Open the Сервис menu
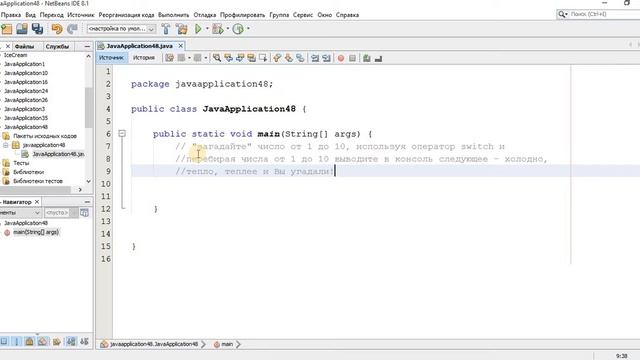This screenshot has width=640, height=360. click(303, 15)
